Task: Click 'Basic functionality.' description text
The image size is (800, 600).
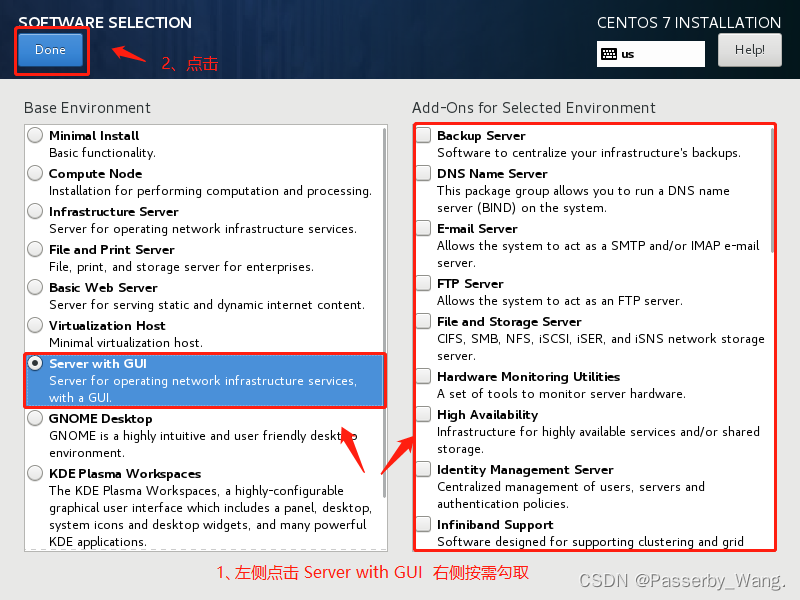Action: coord(102,153)
